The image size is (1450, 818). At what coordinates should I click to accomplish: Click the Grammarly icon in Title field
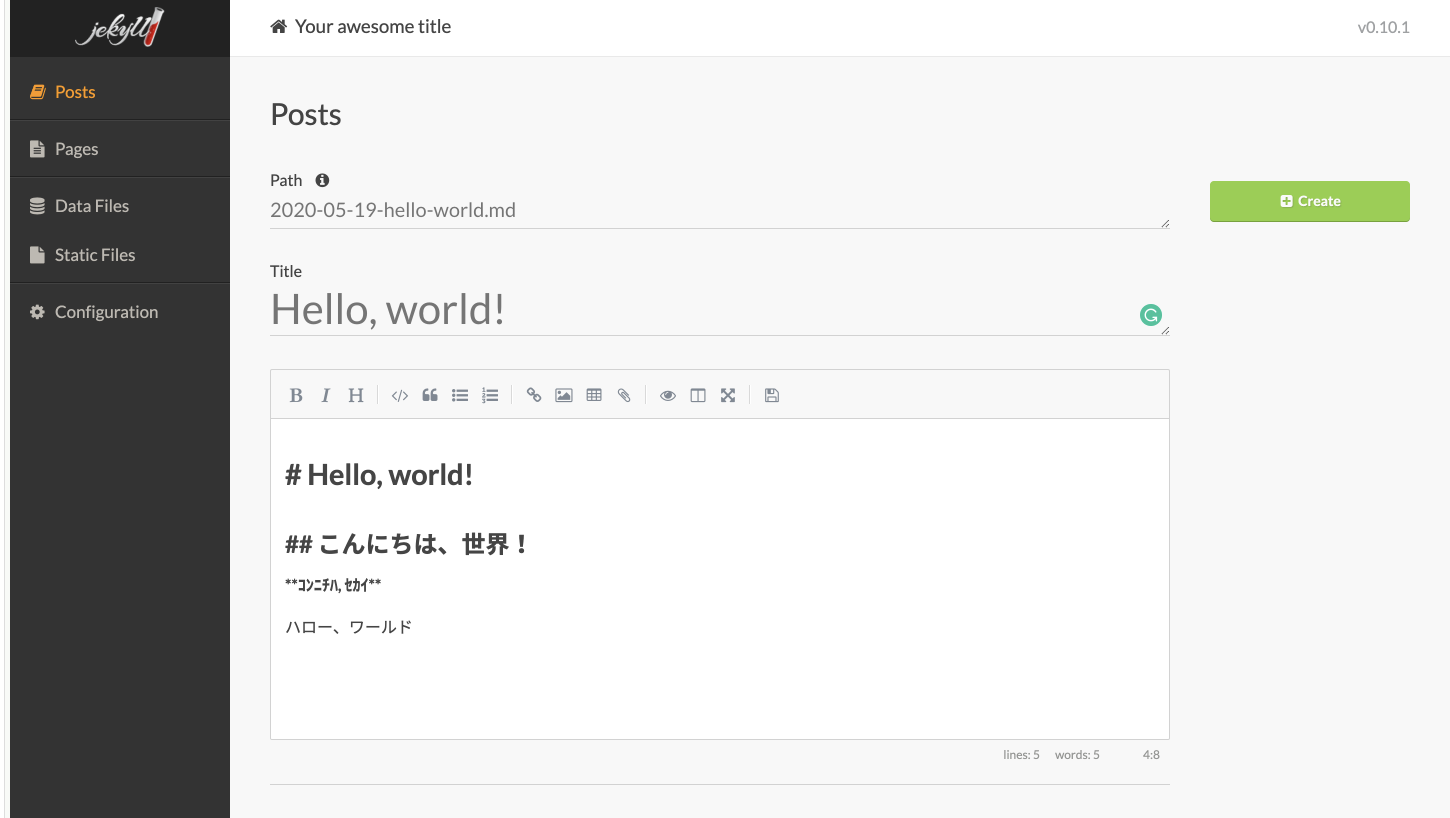[x=1151, y=316]
